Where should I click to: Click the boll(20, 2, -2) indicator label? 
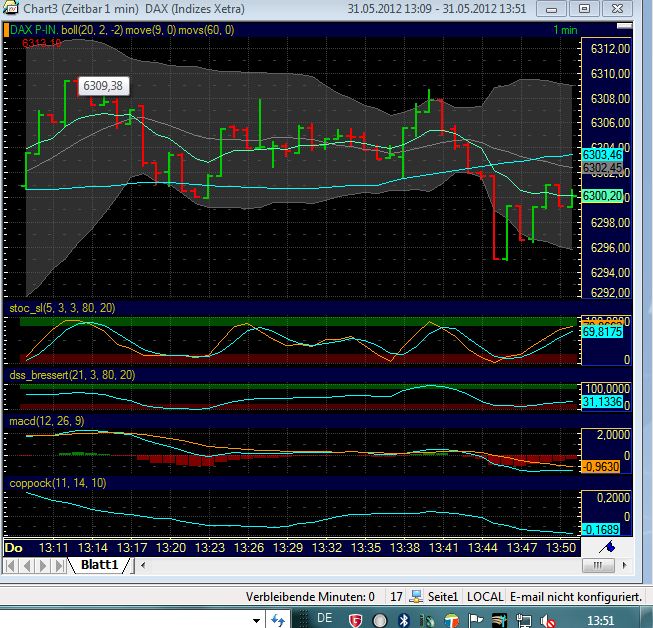[92, 30]
